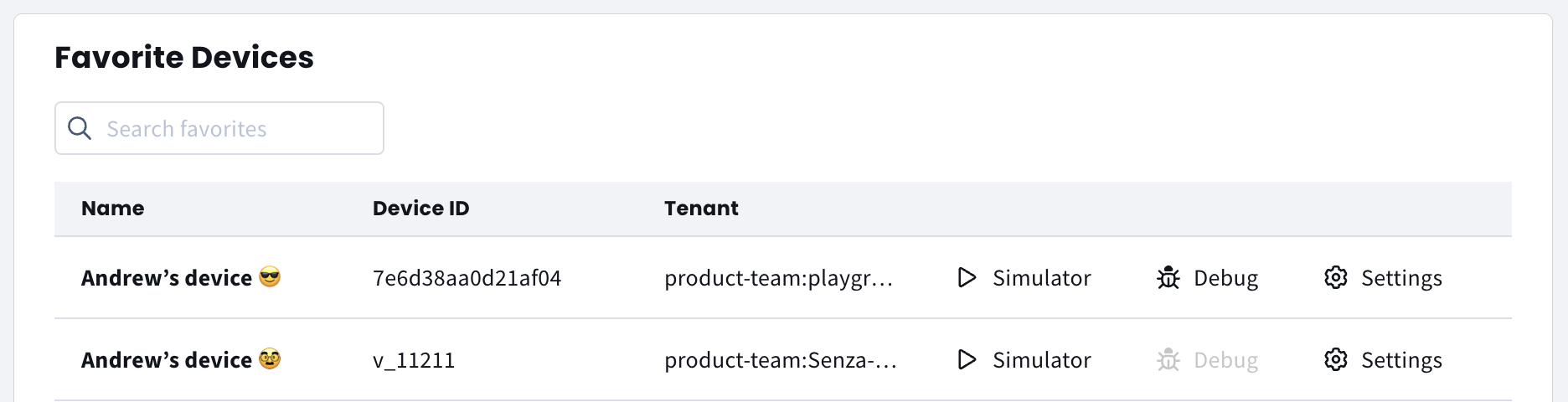Click the magnifier icon in the search box

point(80,128)
